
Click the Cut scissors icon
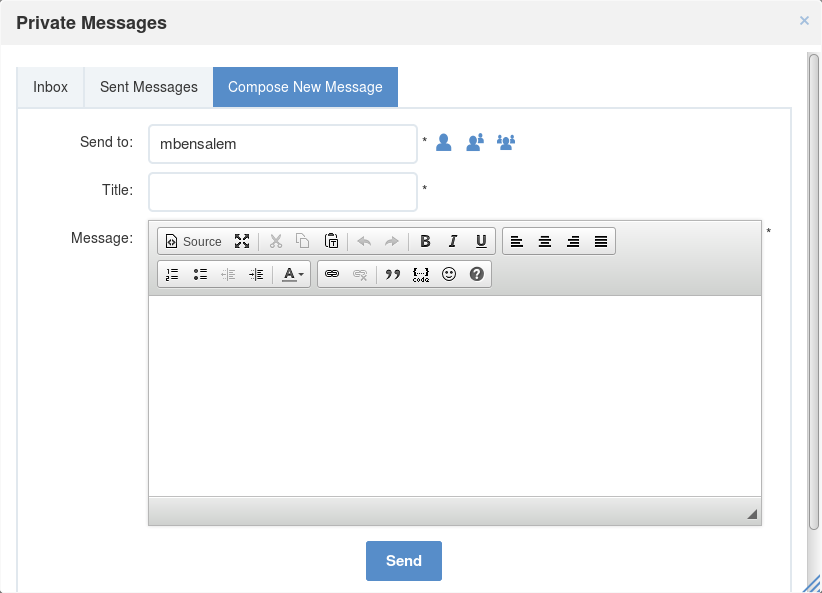[276, 241]
